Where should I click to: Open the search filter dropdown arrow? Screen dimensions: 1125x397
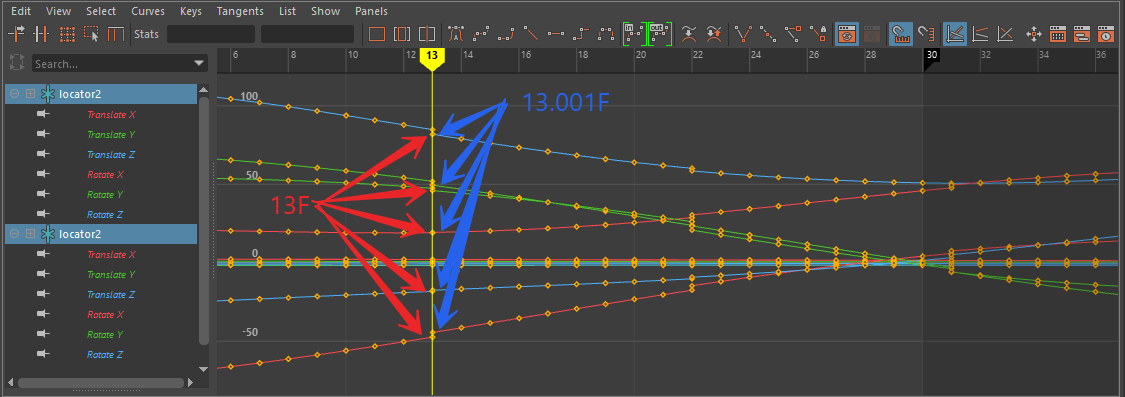(x=199, y=64)
